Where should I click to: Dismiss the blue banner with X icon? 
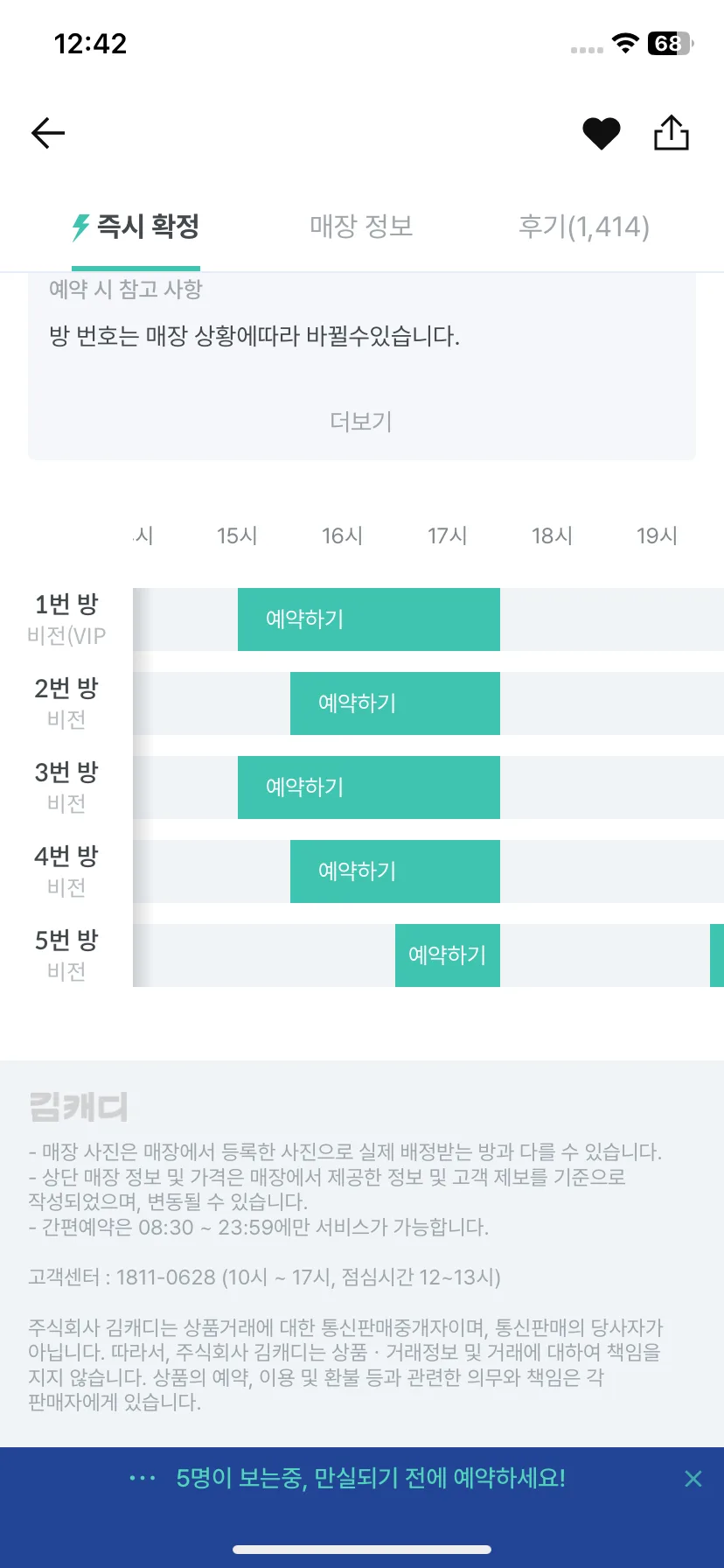(x=693, y=1479)
